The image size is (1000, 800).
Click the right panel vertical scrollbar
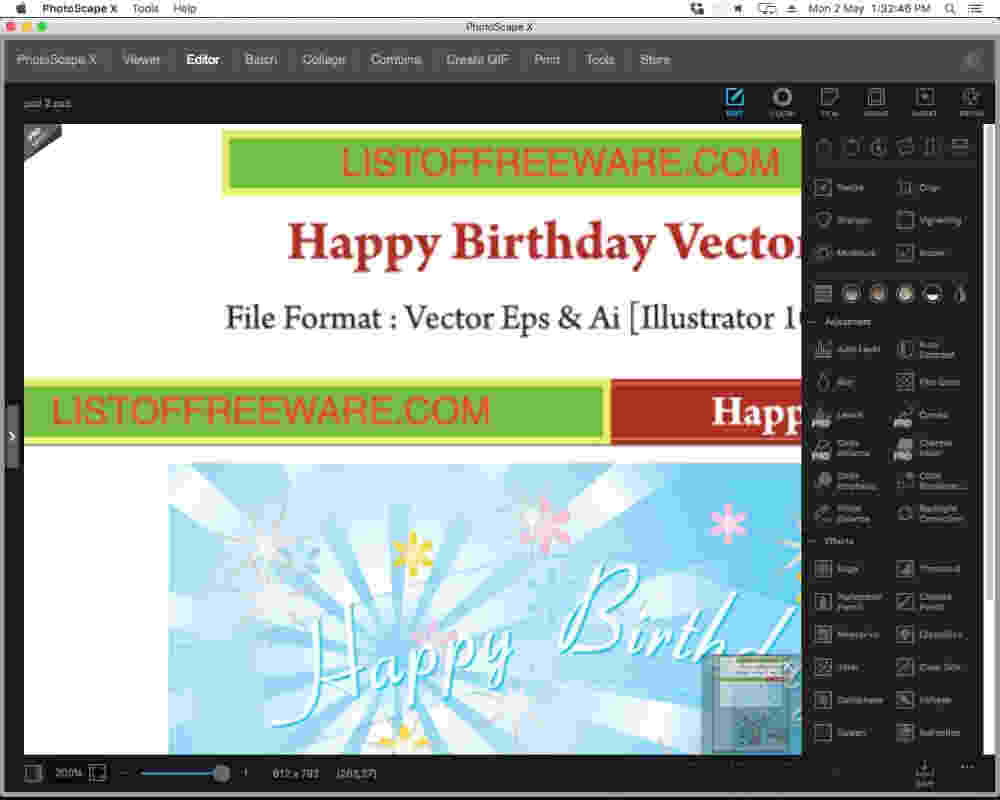[x=989, y=364]
